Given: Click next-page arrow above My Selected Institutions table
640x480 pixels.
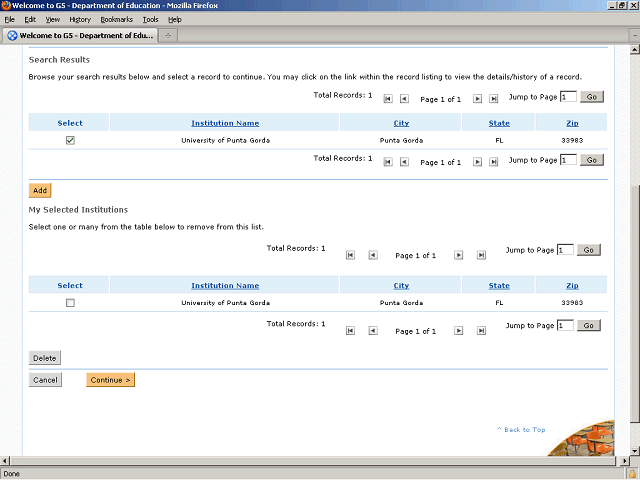Looking at the screenshot, I should click(458, 255).
